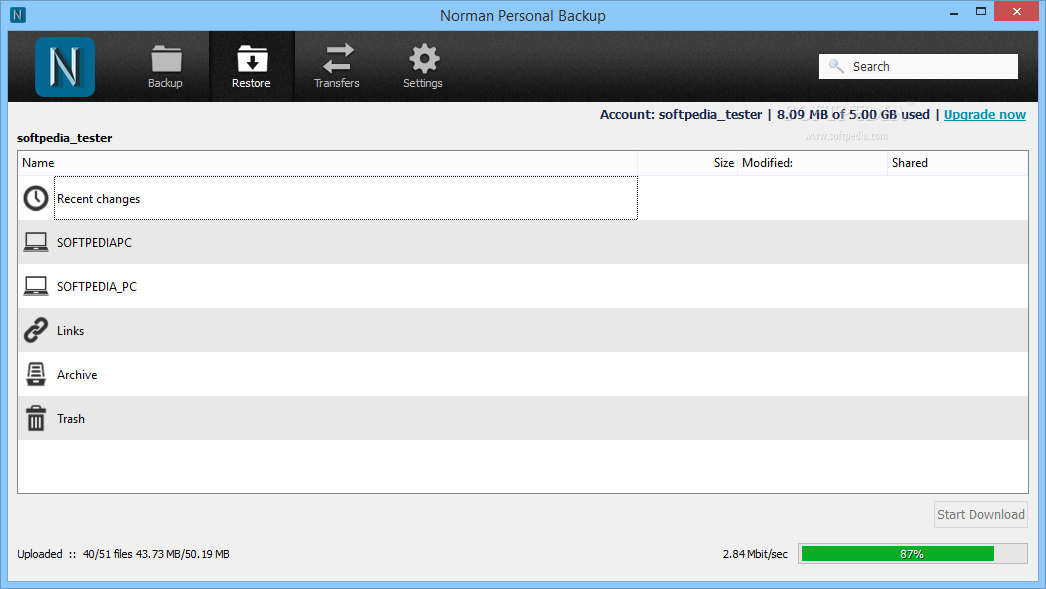The height and width of the screenshot is (589, 1046).
Task: Click the softpedia_tester folder heading
Action: pos(65,138)
